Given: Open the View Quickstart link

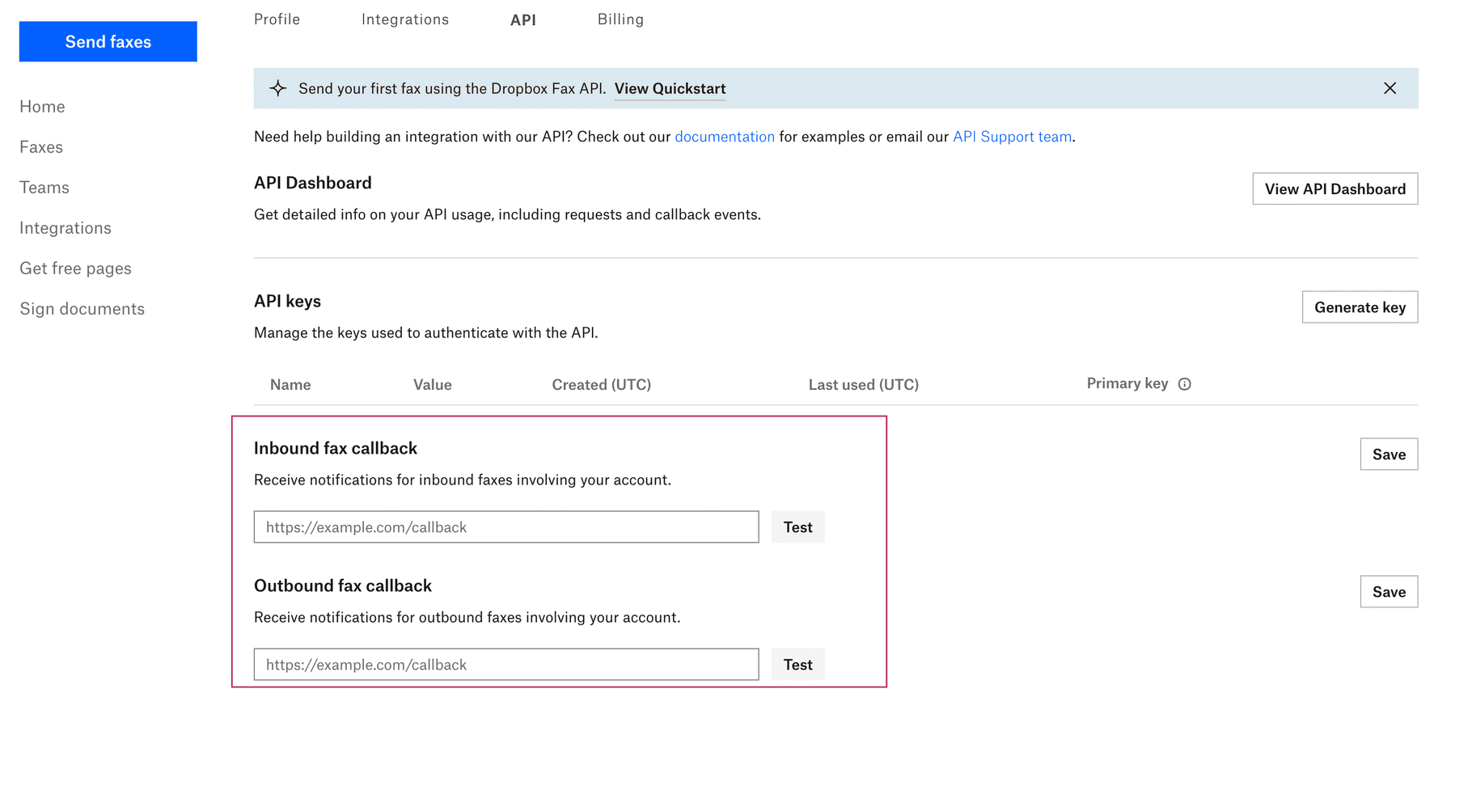Looking at the screenshot, I should [x=670, y=88].
